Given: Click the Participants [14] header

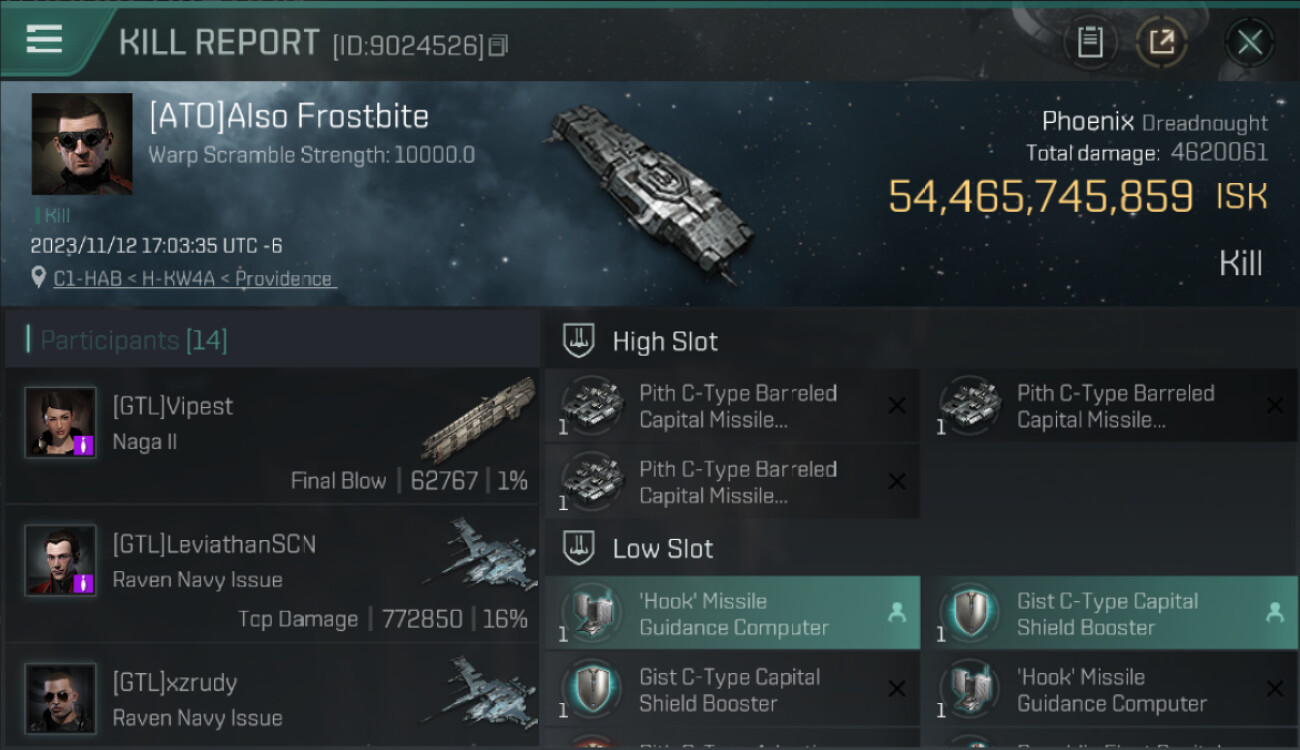Looking at the screenshot, I should [x=133, y=341].
